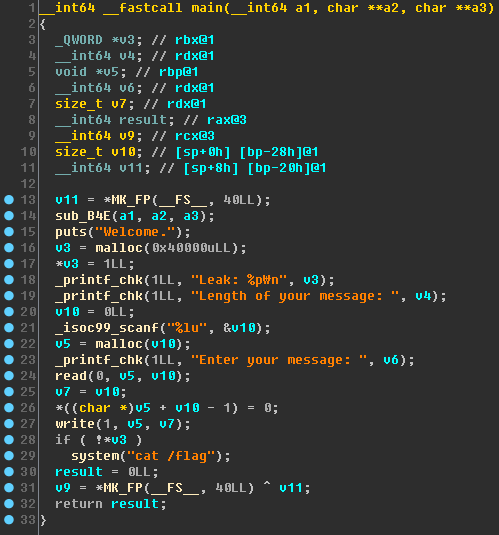Select "Enter your message: " string
This screenshot has height=535, width=499.
(279, 360)
